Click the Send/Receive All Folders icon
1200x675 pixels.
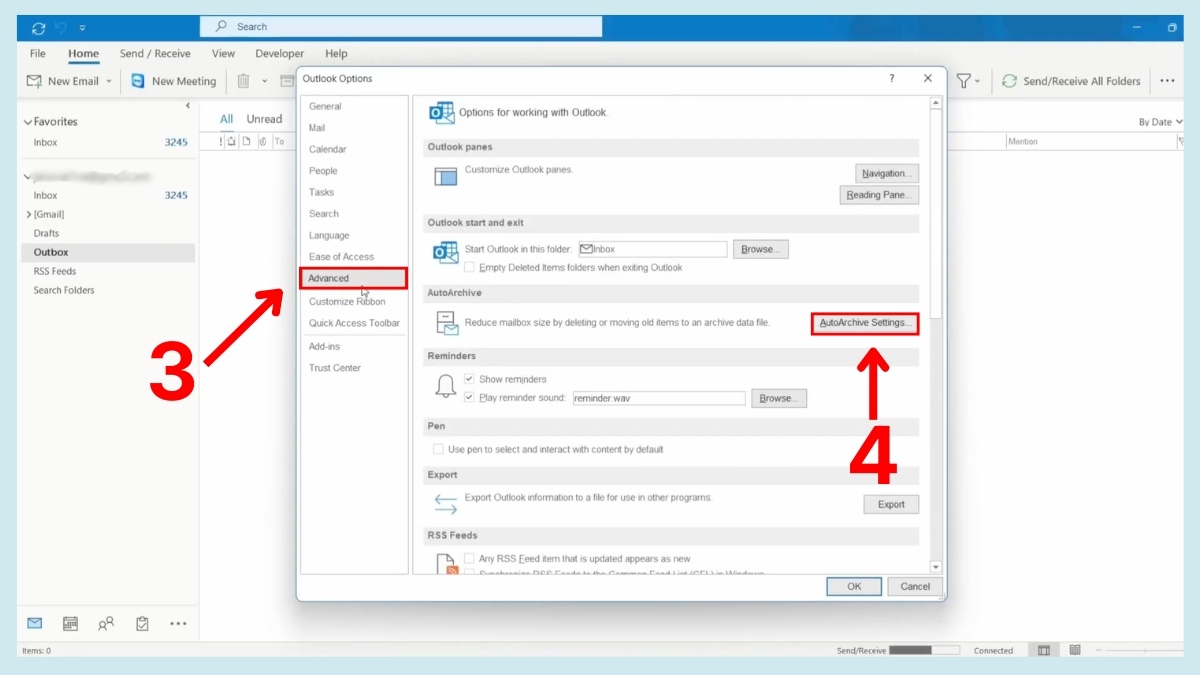pos(1009,81)
